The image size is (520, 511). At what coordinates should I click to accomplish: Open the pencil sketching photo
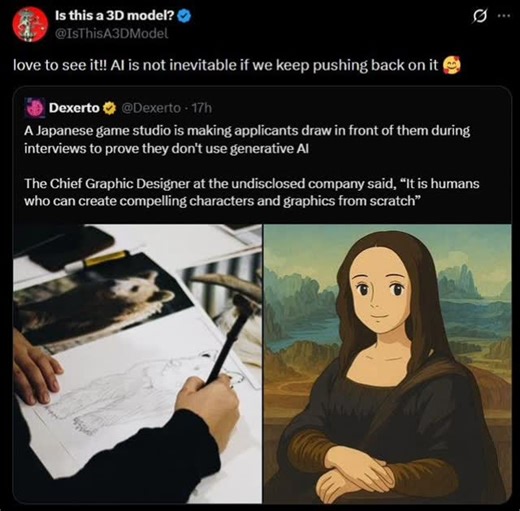click(137, 363)
